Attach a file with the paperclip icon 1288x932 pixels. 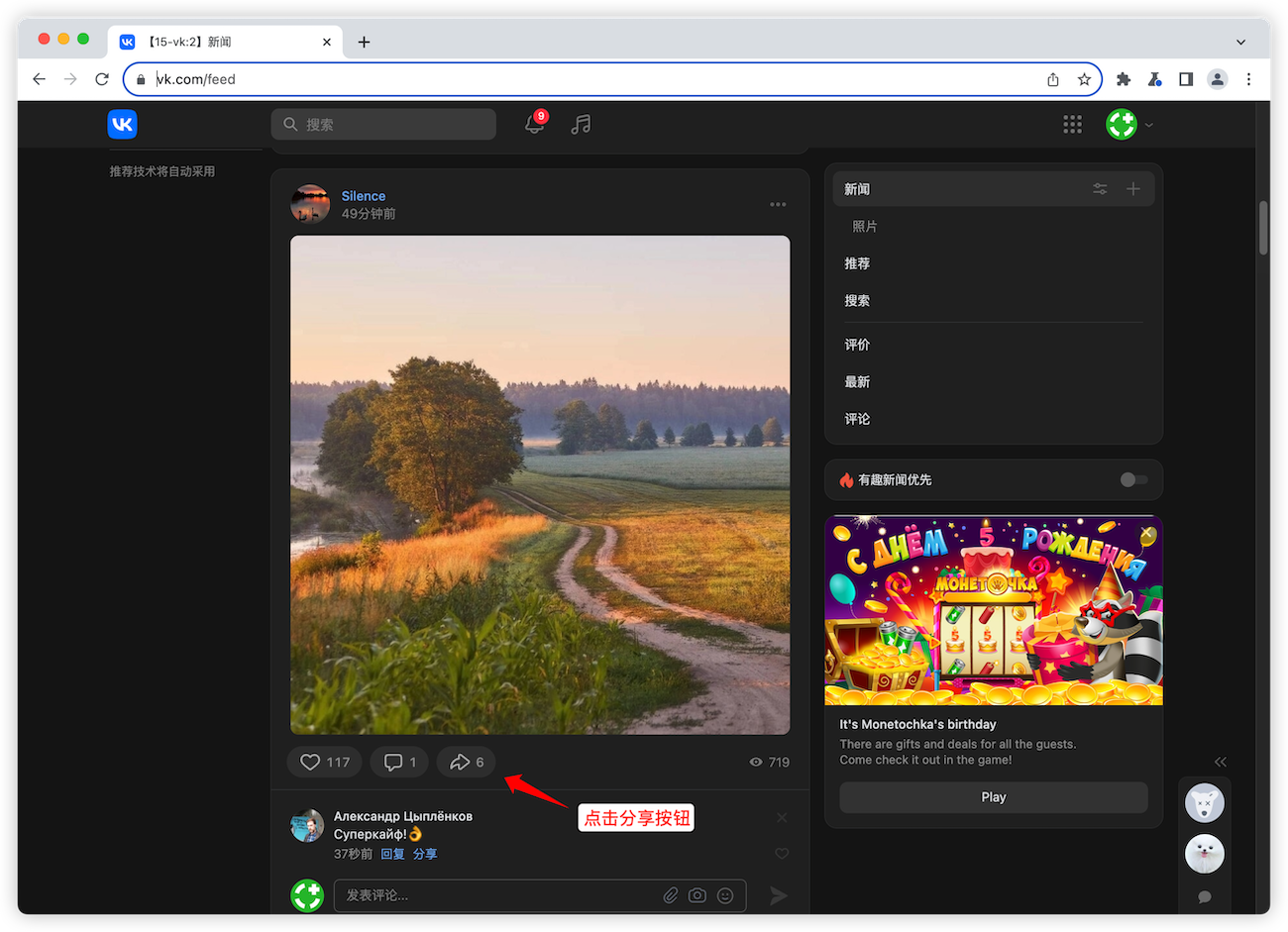[x=671, y=895]
